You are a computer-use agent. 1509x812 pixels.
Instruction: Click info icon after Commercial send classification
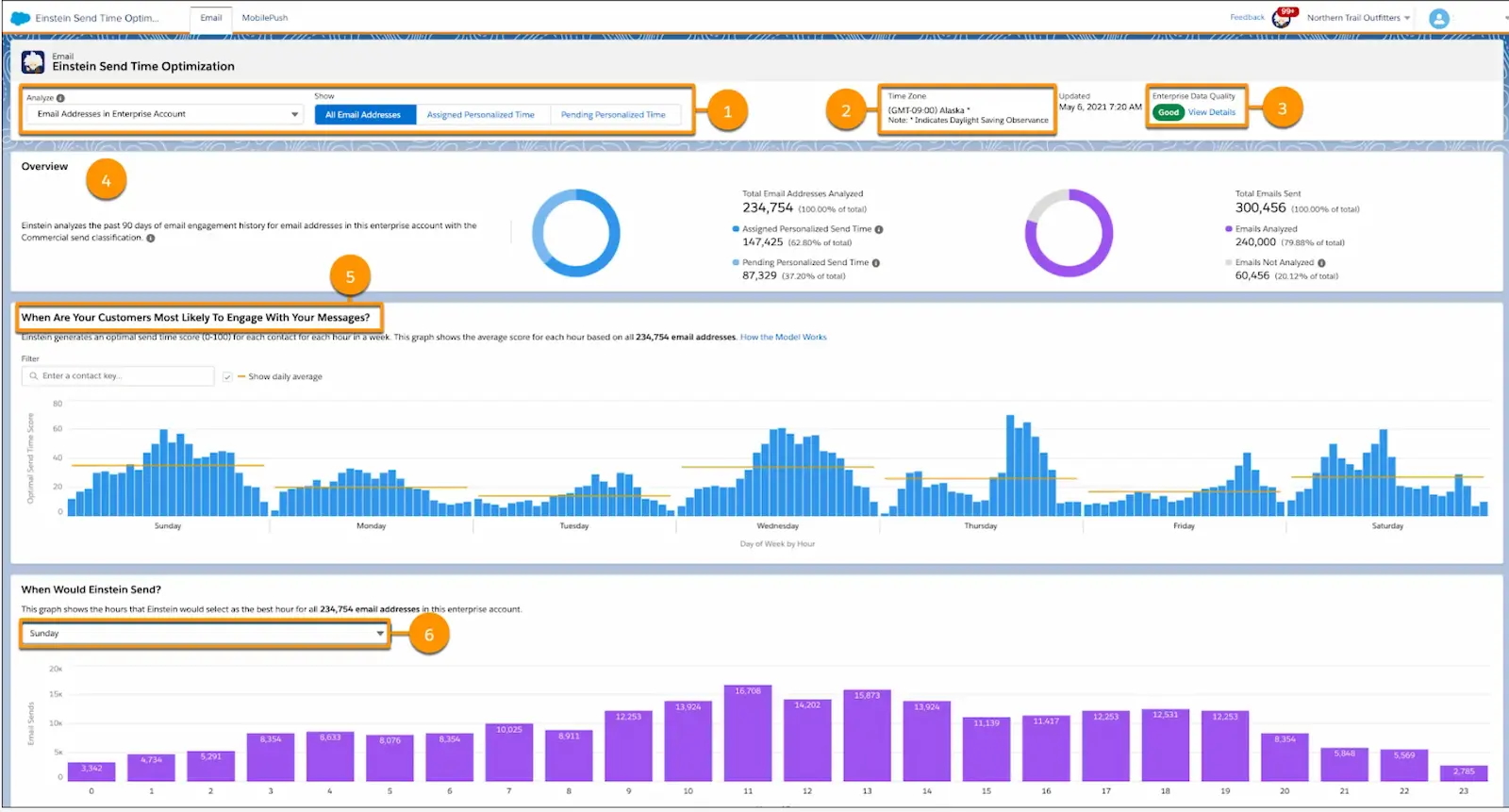point(151,239)
